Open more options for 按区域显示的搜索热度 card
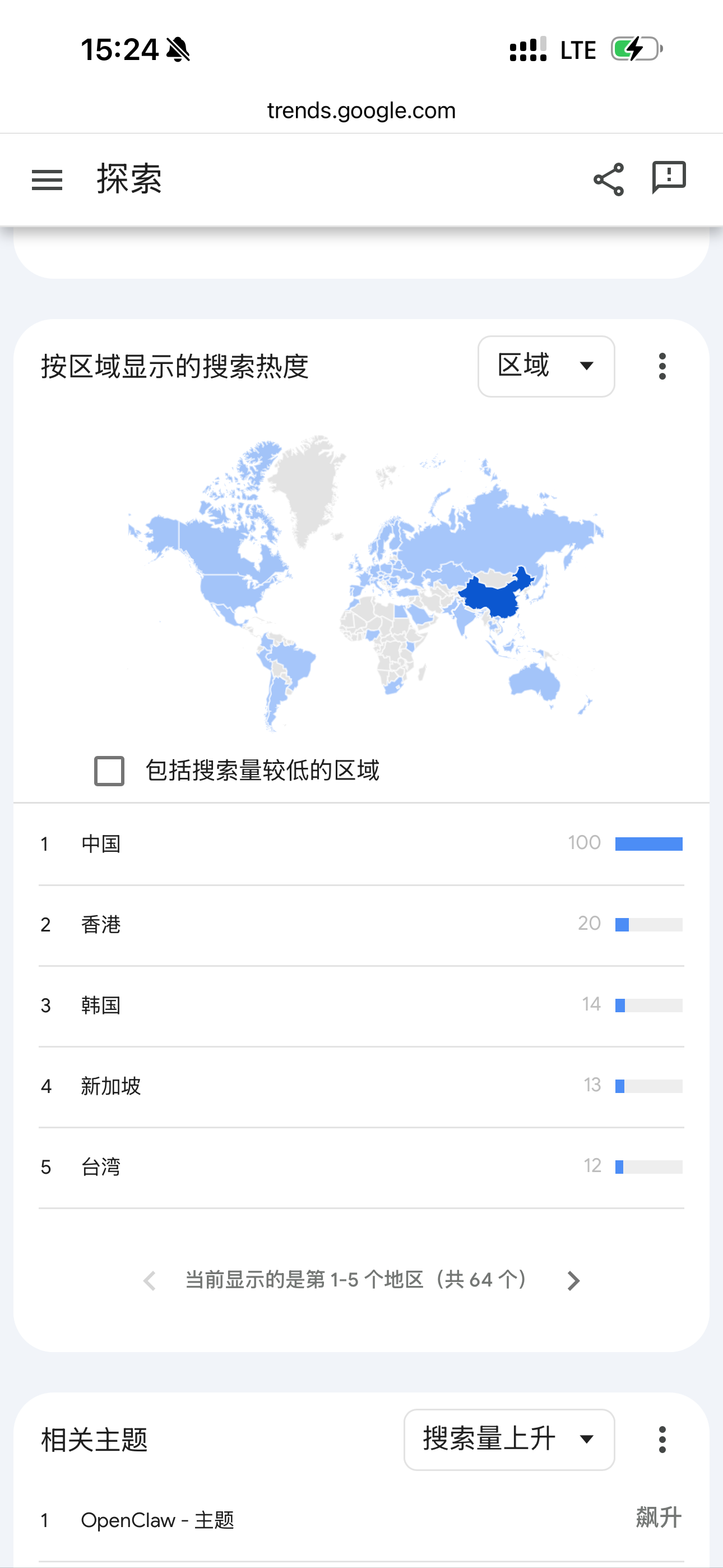The height and width of the screenshot is (1568, 723). (662, 366)
